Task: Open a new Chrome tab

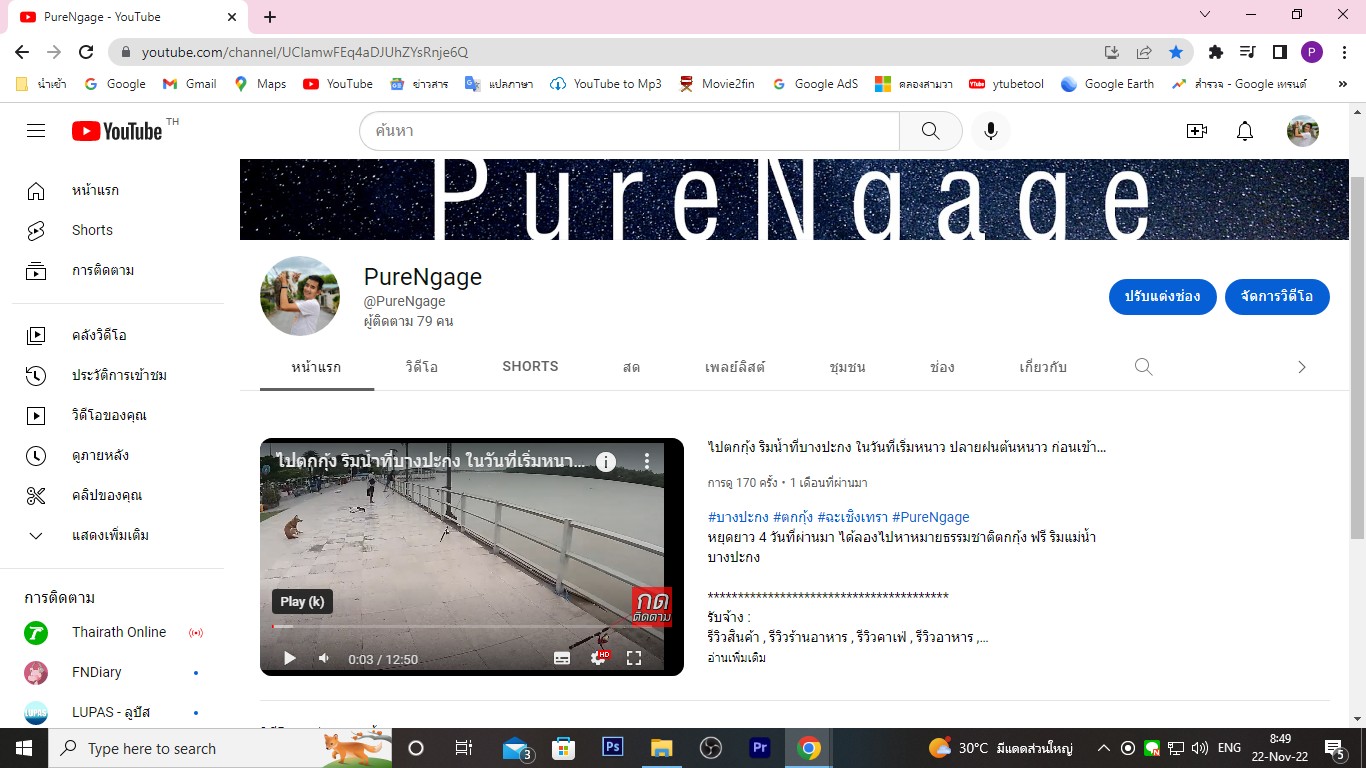Action: pos(270,17)
